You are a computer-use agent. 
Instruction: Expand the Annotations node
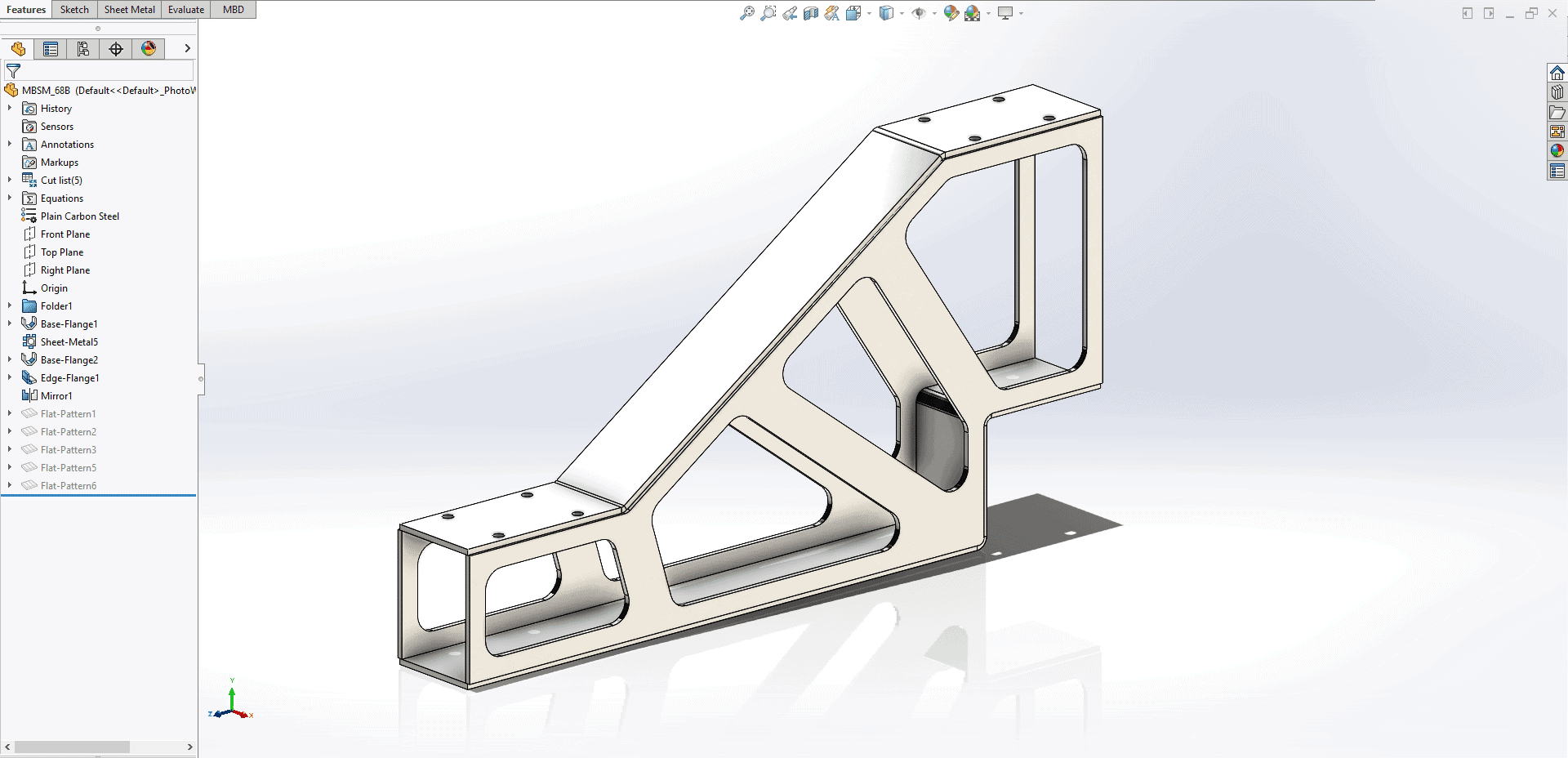(x=10, y=144)
